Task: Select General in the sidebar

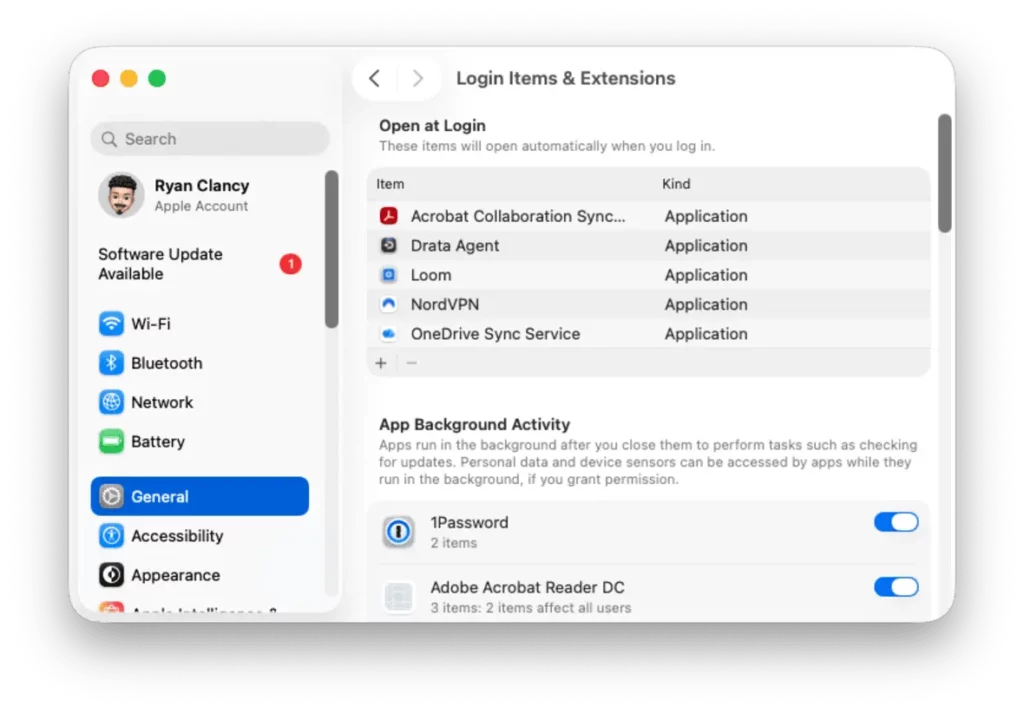Action: (200, 496)
